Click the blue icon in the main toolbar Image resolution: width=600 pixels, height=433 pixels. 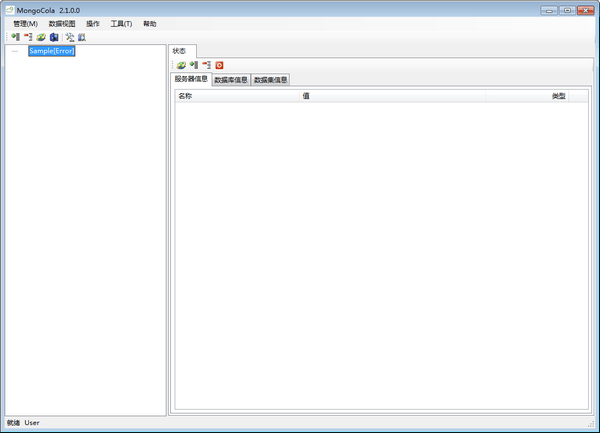(54, 37)
